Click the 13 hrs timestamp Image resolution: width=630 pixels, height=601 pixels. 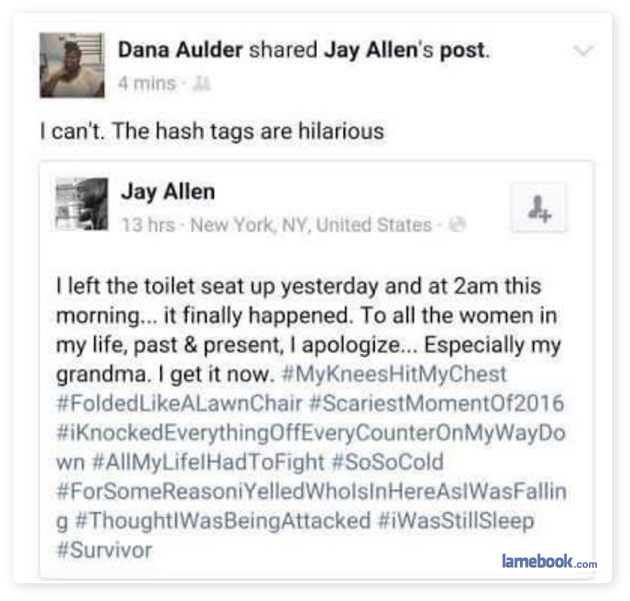(148, 225)
